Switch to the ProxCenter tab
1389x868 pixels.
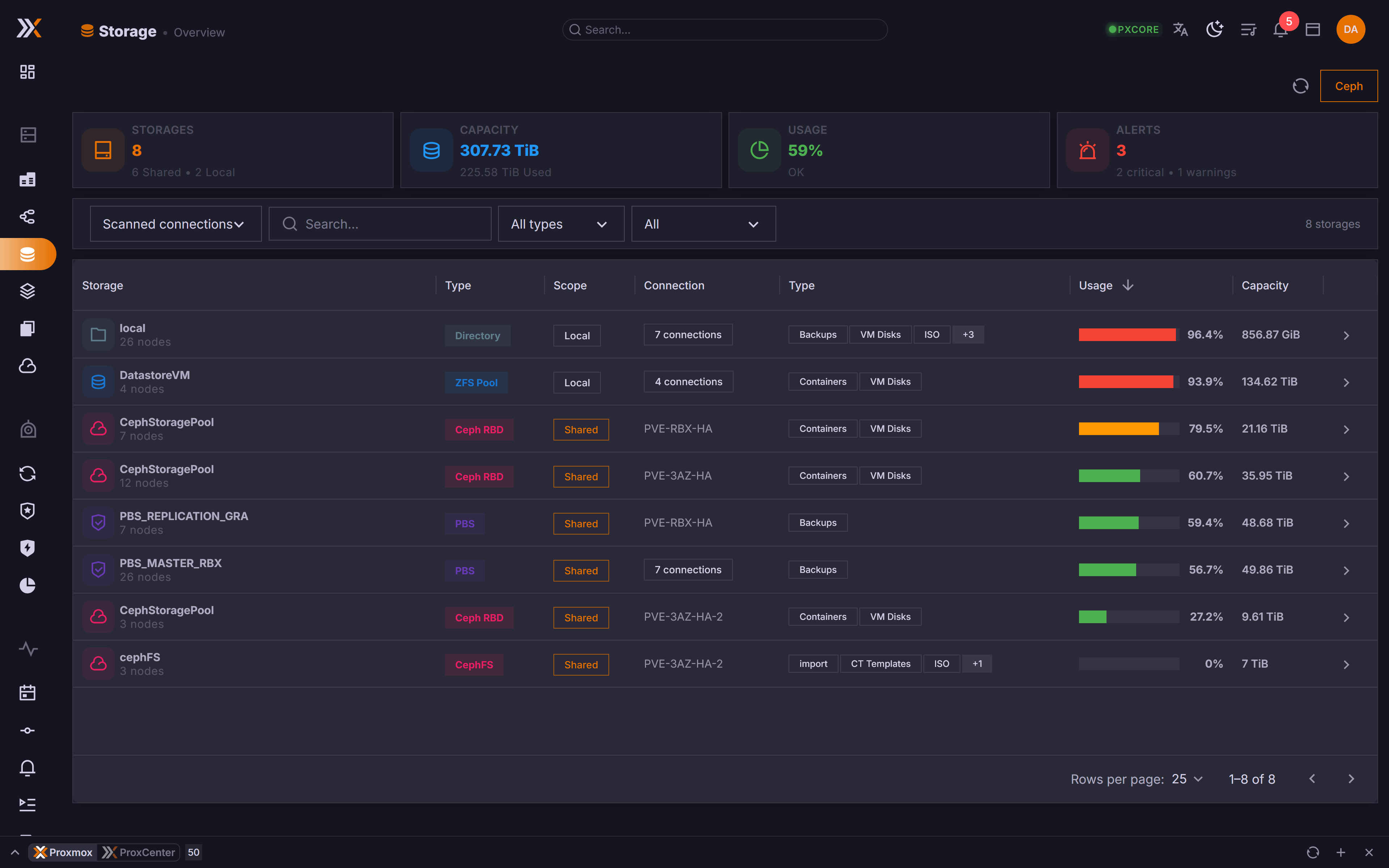tap(138, 852)
